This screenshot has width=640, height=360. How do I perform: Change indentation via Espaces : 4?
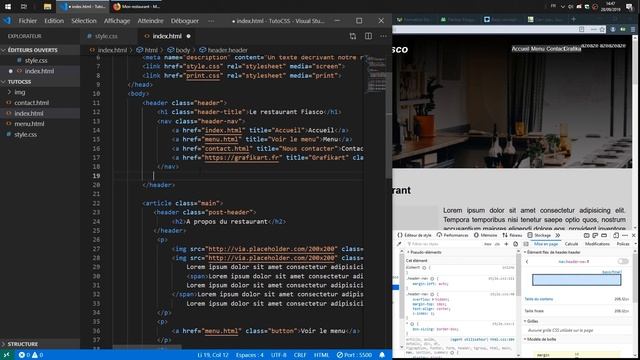(x=250, y=355)
